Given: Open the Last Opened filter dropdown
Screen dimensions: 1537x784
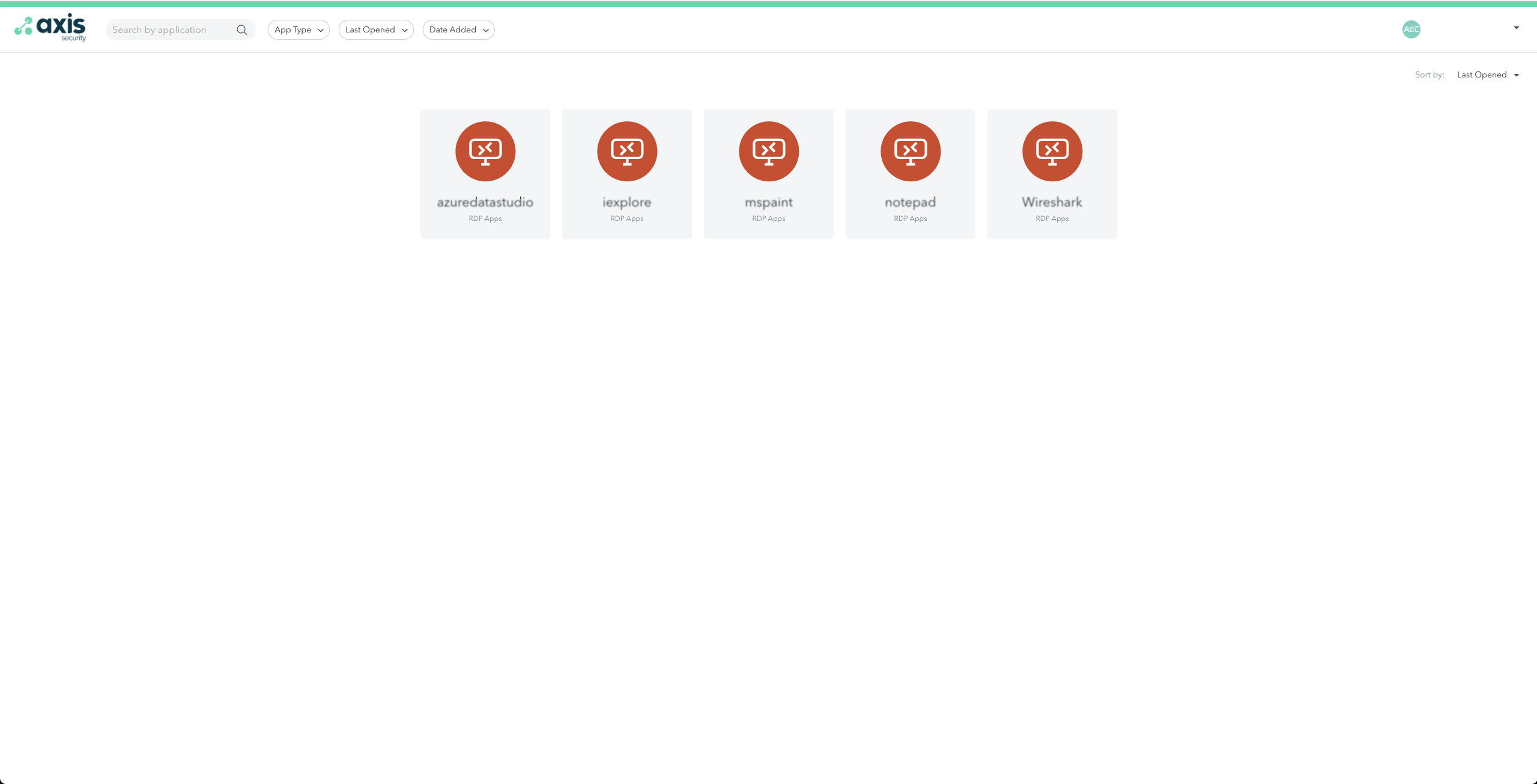Looking at the screenshot, I should coord(376,30).
